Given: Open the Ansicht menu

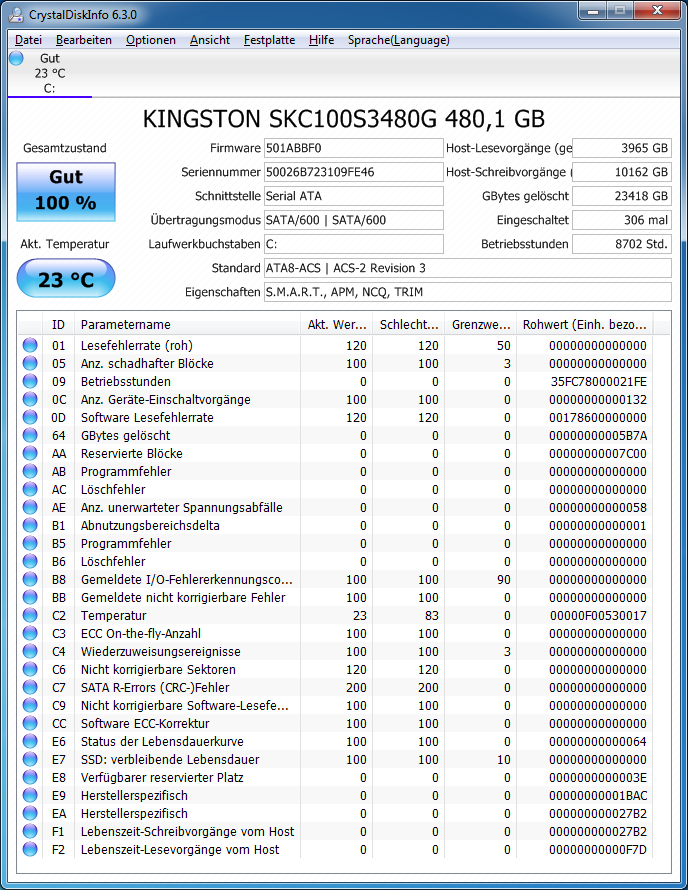Looking at the screenshot, I should [210, 40].
